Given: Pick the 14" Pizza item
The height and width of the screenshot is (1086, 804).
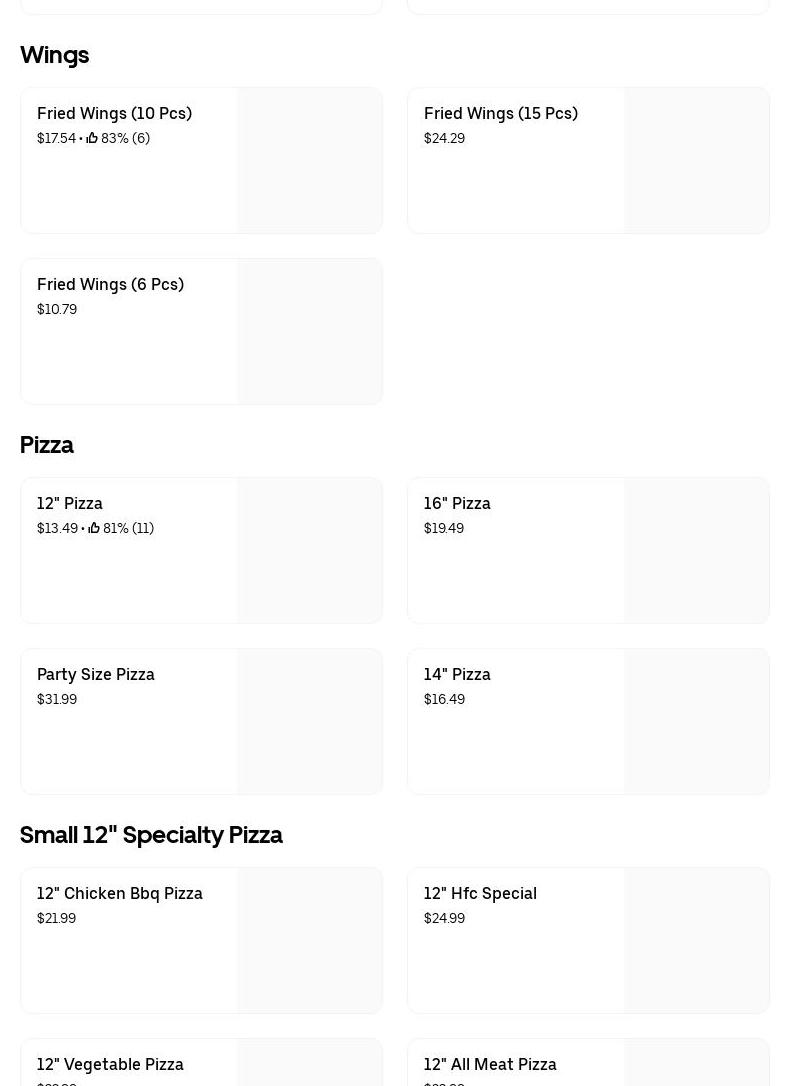Looking at the screenshot, I should click(457, 674).
